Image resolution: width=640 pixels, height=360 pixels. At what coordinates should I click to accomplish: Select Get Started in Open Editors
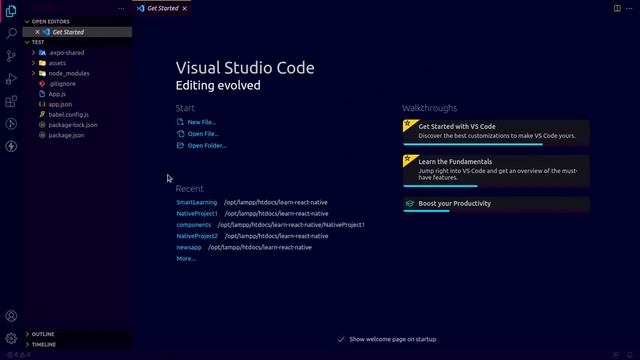click(78, 32)
